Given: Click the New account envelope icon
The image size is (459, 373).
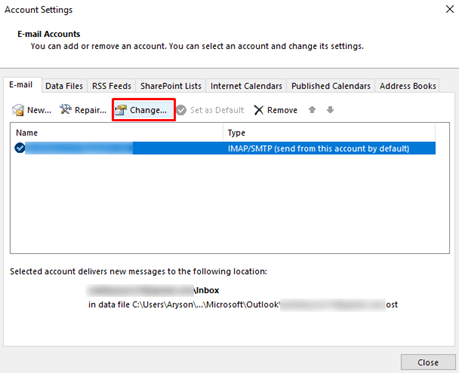Looking at the screenshot, I should [x=18, y=110].
